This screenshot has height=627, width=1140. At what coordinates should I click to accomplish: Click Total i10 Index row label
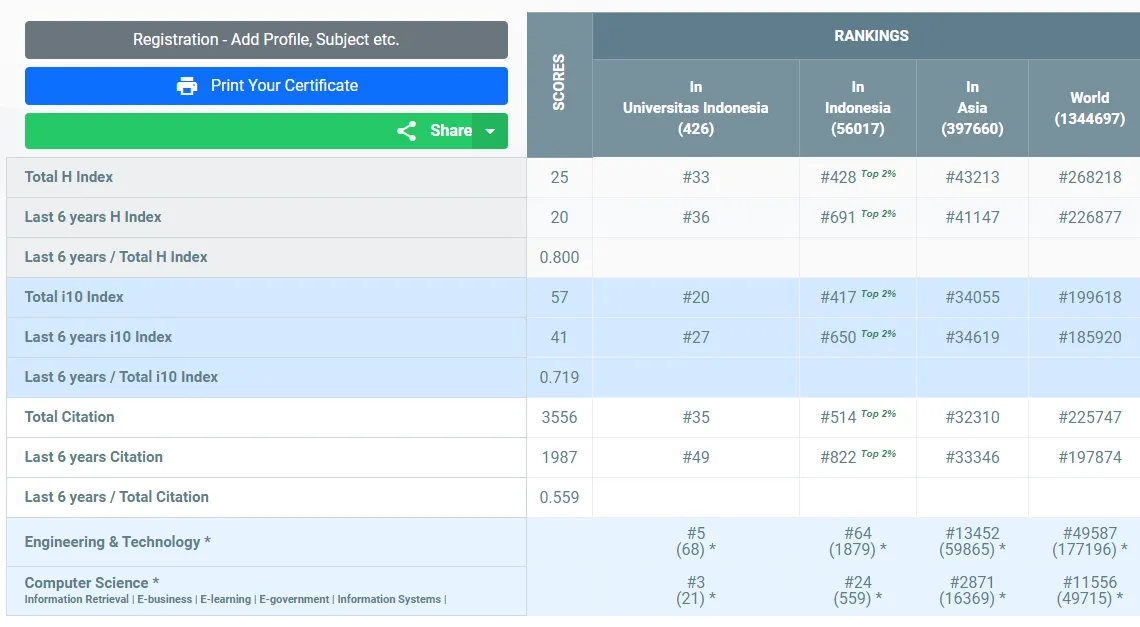74,297
